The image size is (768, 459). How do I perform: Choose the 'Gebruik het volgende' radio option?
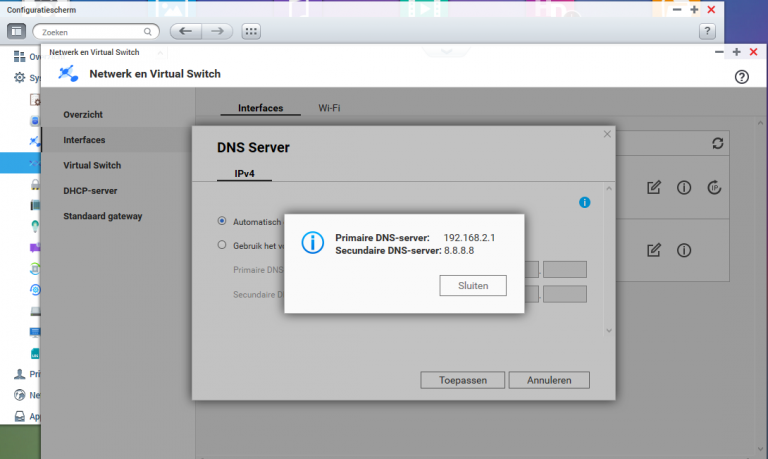tap(222, 245)
